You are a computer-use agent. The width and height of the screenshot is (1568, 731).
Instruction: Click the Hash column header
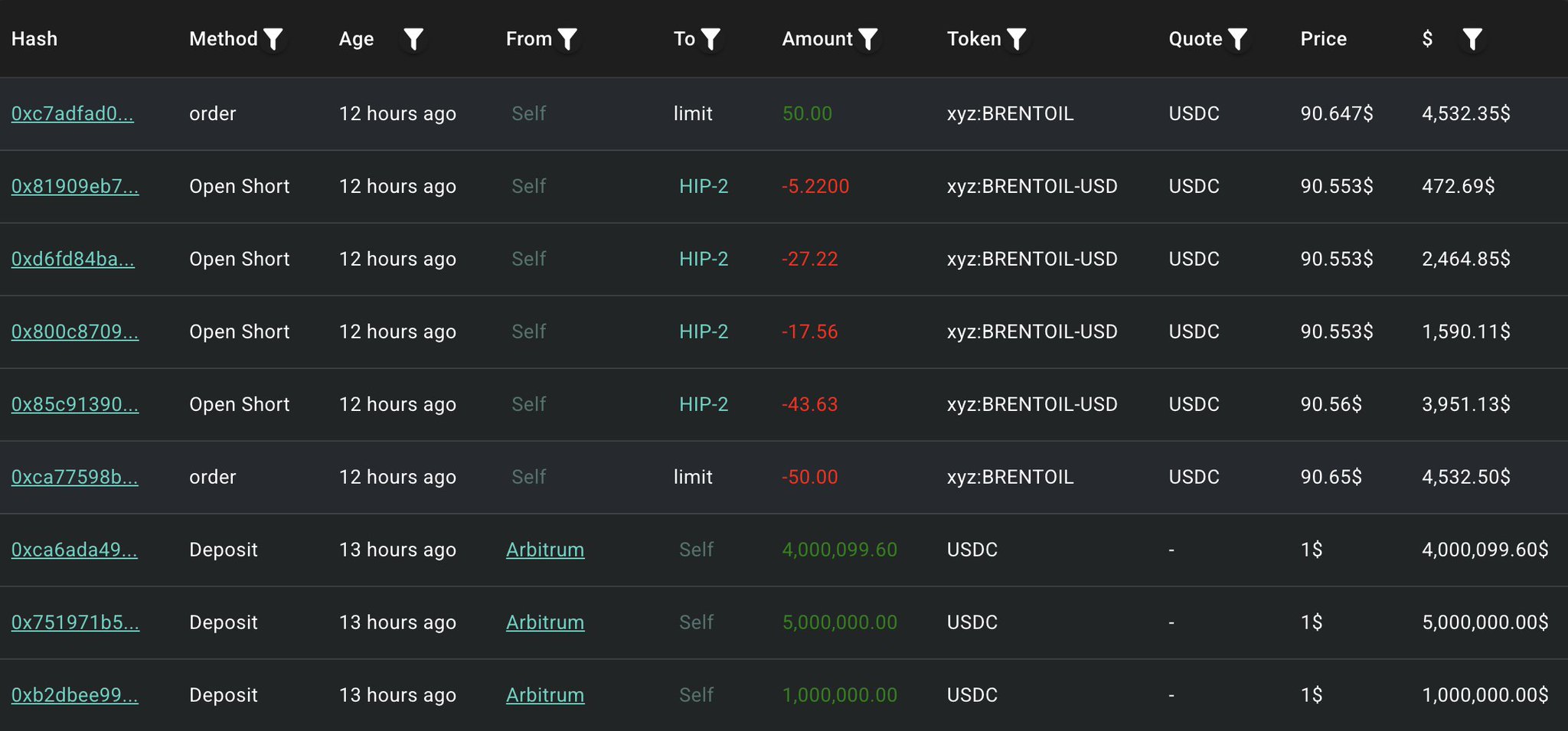click(34, 39)
